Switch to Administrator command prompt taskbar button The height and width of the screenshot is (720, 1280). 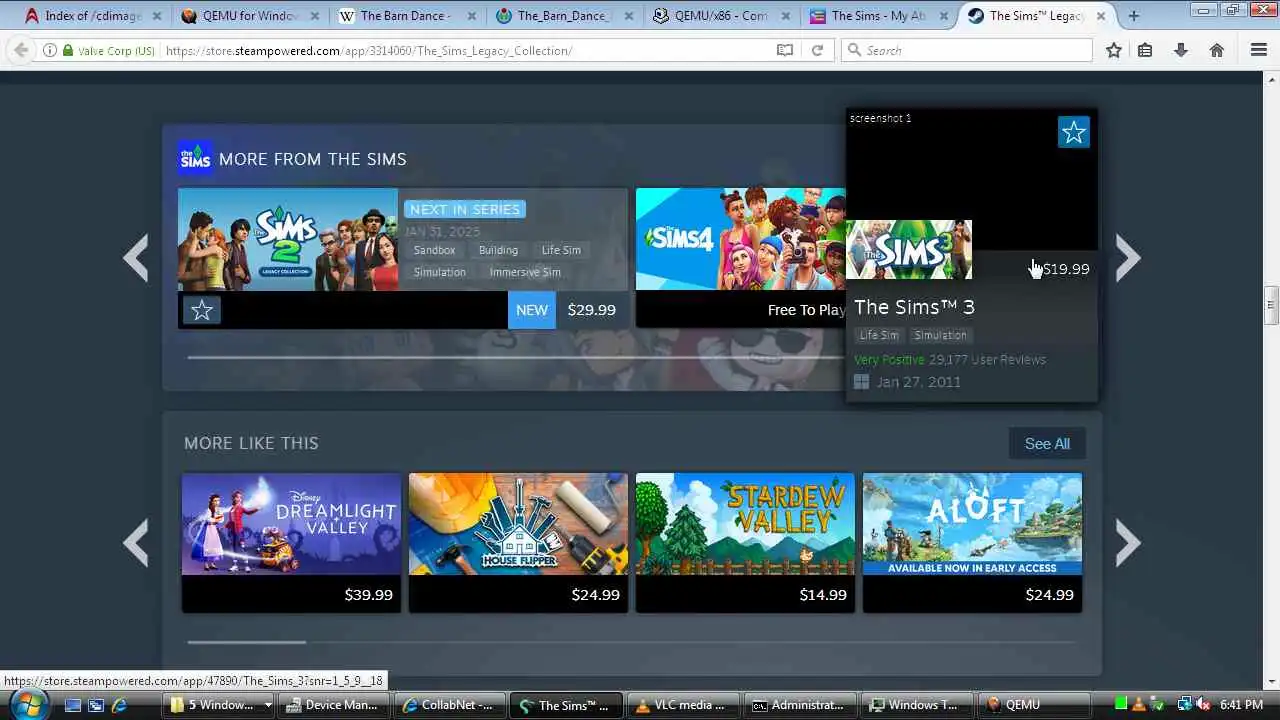click(x=799, y=705)
